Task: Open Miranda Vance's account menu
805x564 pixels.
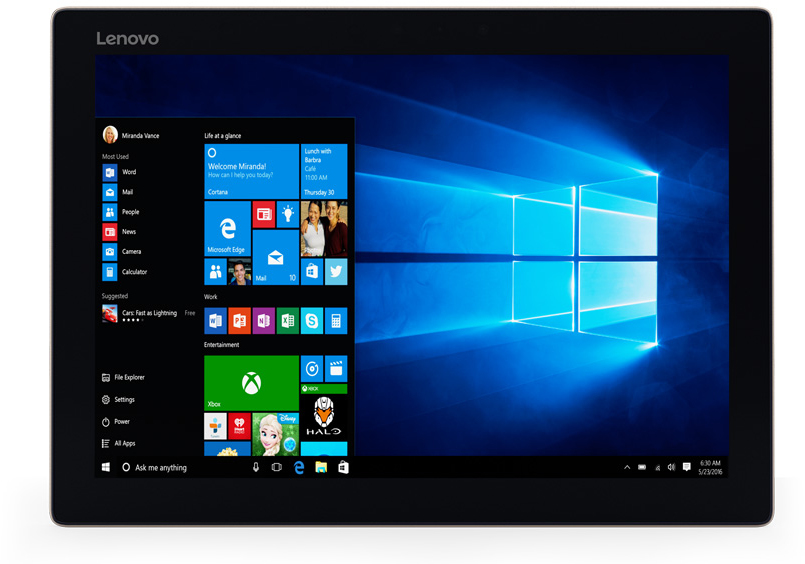Action: (x=131, y=135)
